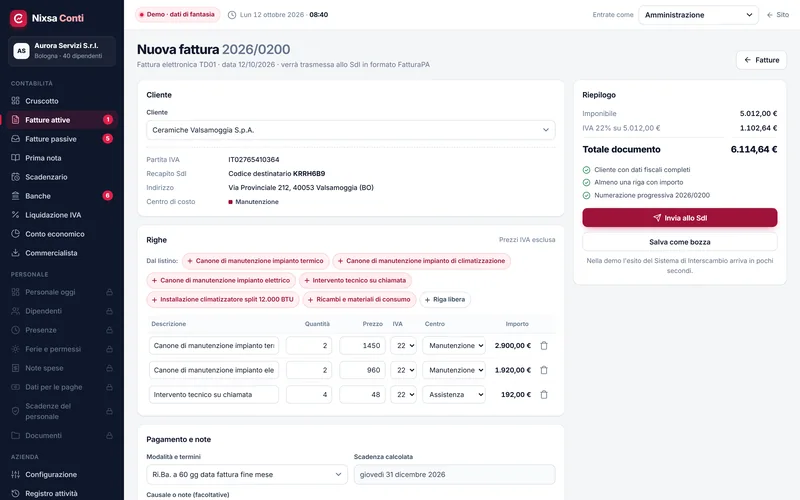Click the Liquidazione IVA percent icon
Viewport: 800px width, 500px height.
pos(15,215)
